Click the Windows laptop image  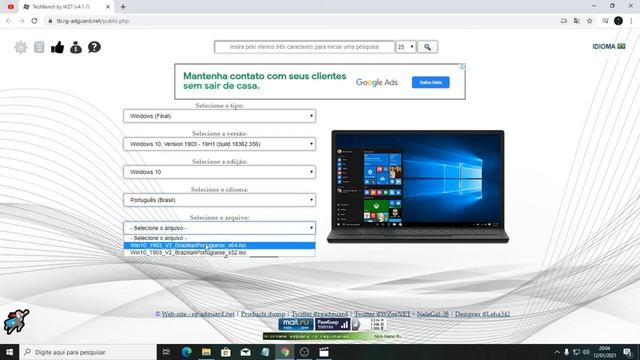click(x=418, y=187)
